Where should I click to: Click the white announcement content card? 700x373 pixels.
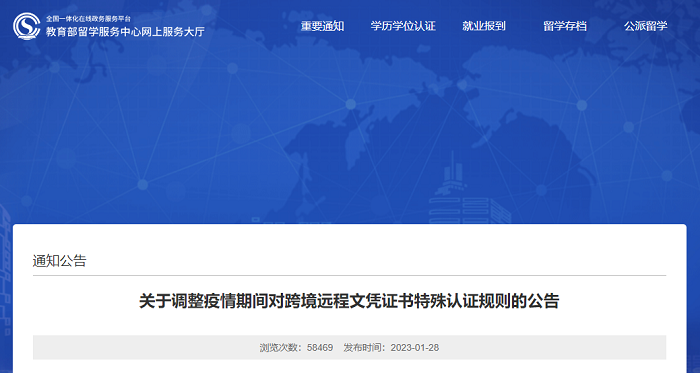(350, 298)
